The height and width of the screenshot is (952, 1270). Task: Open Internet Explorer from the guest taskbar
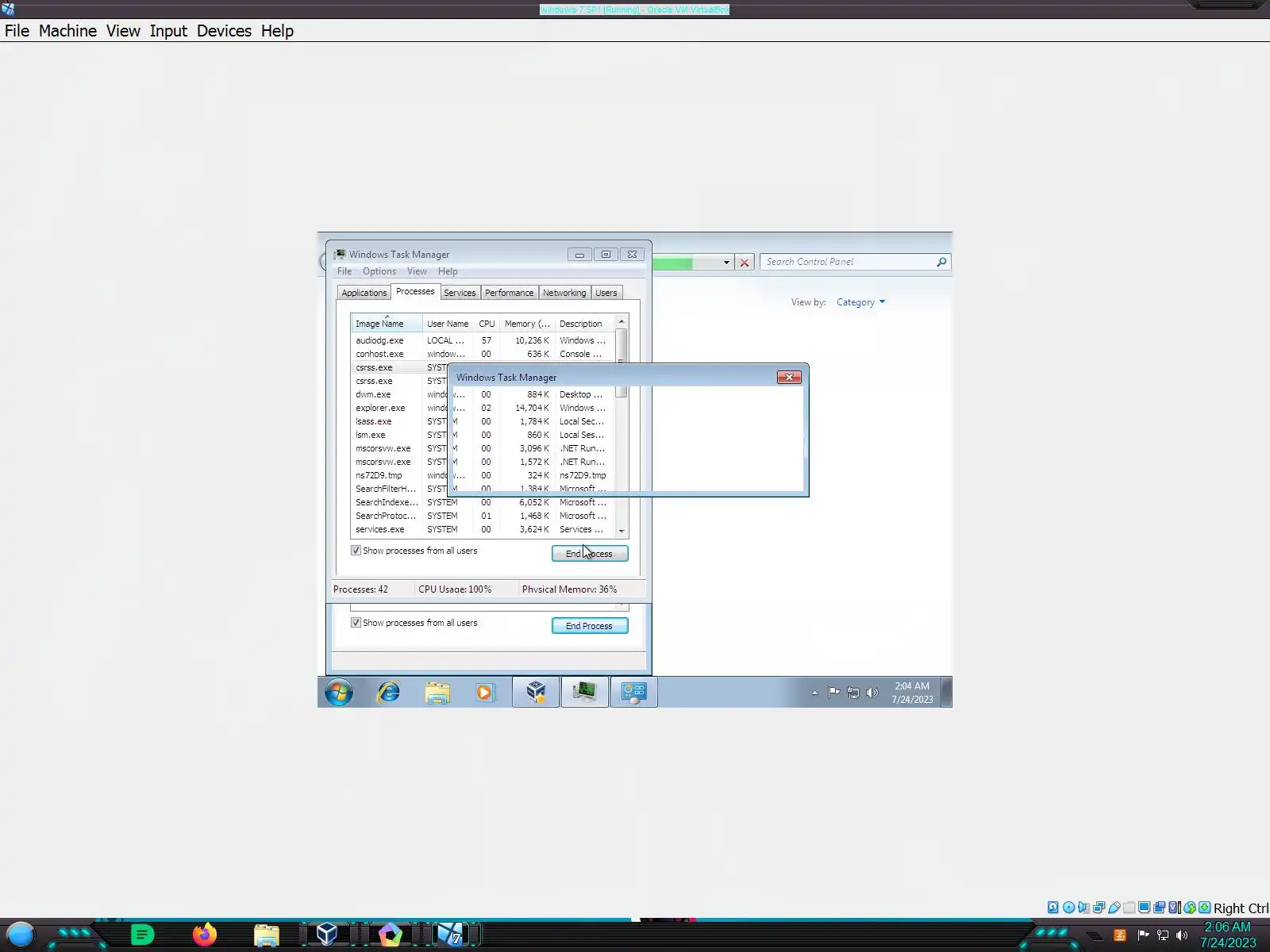point(388,693)
